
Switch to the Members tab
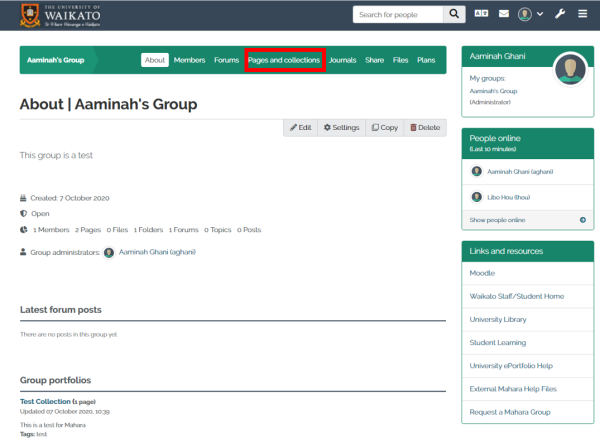point(189,60)
